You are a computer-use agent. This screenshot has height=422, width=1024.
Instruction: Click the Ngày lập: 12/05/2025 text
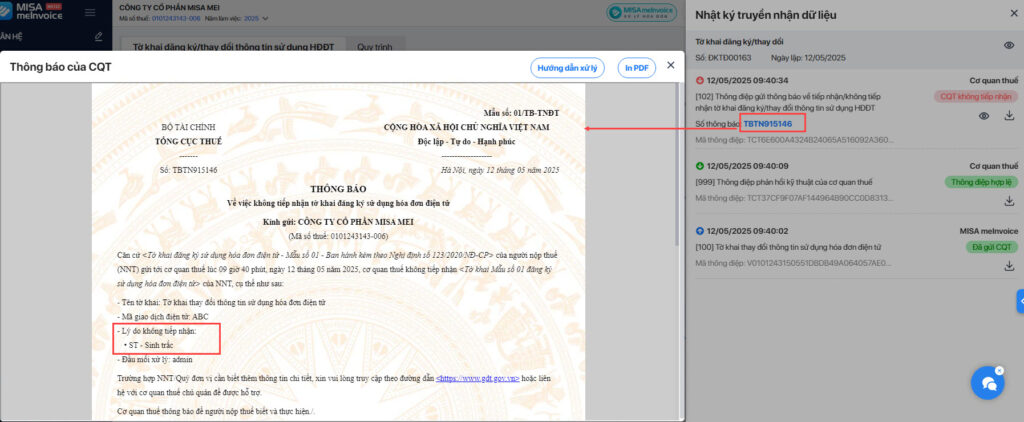point(808,57)
